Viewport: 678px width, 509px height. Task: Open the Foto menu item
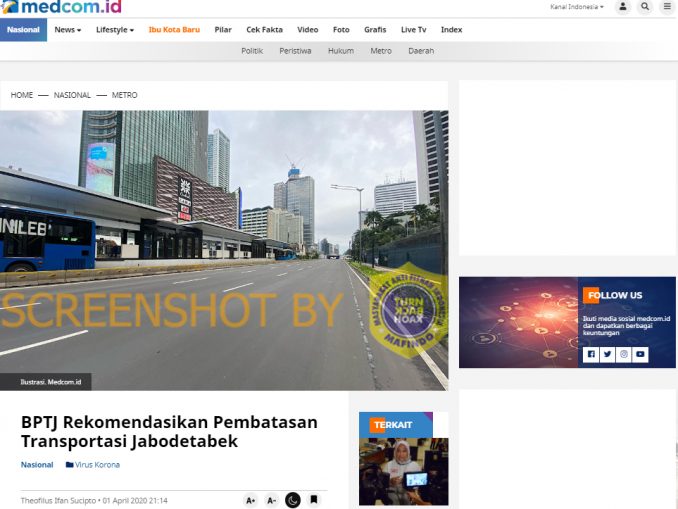(341, 30)
